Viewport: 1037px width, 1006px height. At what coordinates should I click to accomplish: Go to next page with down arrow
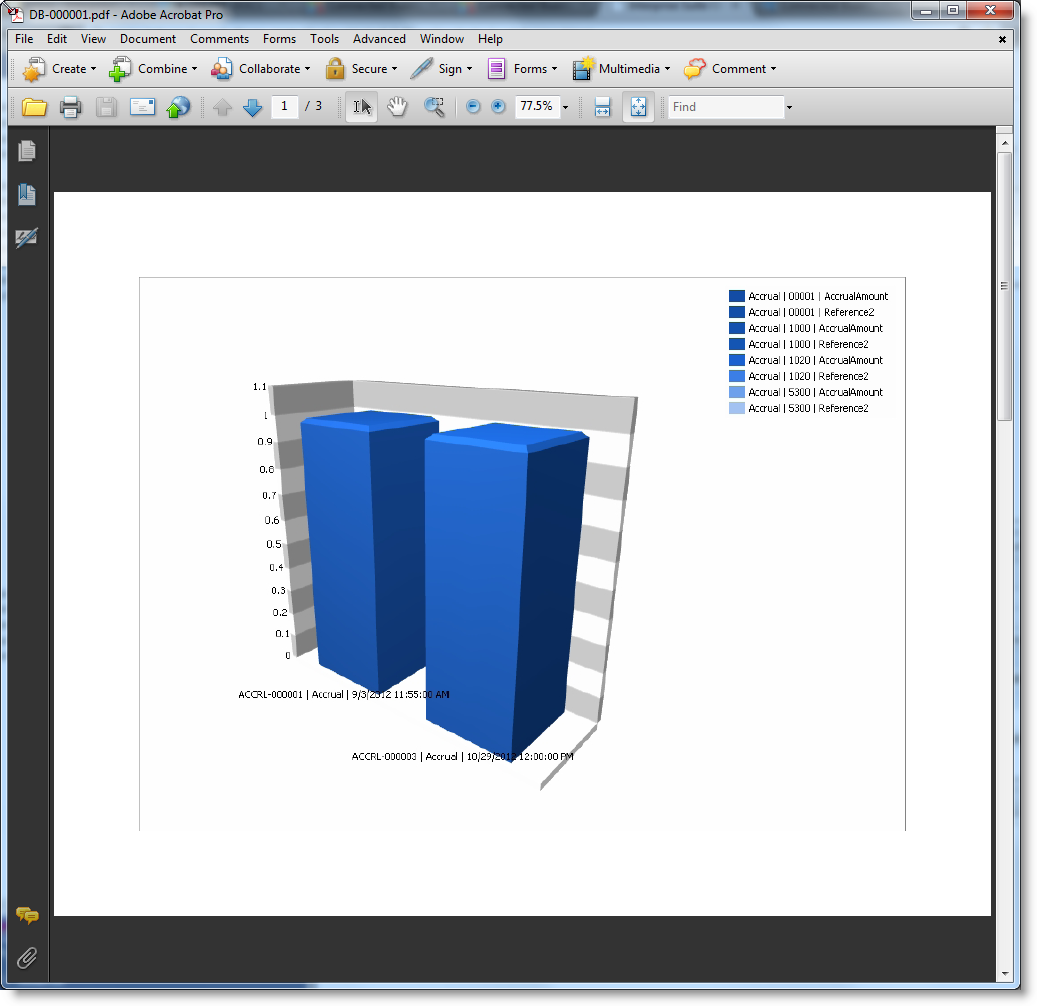pyautogui.click(x=253, y=107)
